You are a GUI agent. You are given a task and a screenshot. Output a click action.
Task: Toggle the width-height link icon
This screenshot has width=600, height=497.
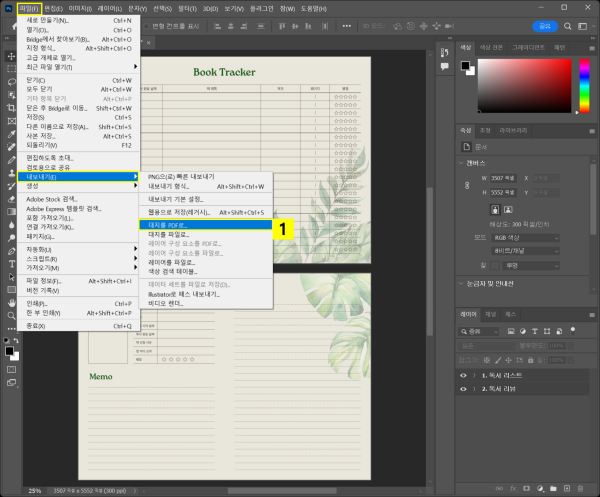tap(467, 186)
